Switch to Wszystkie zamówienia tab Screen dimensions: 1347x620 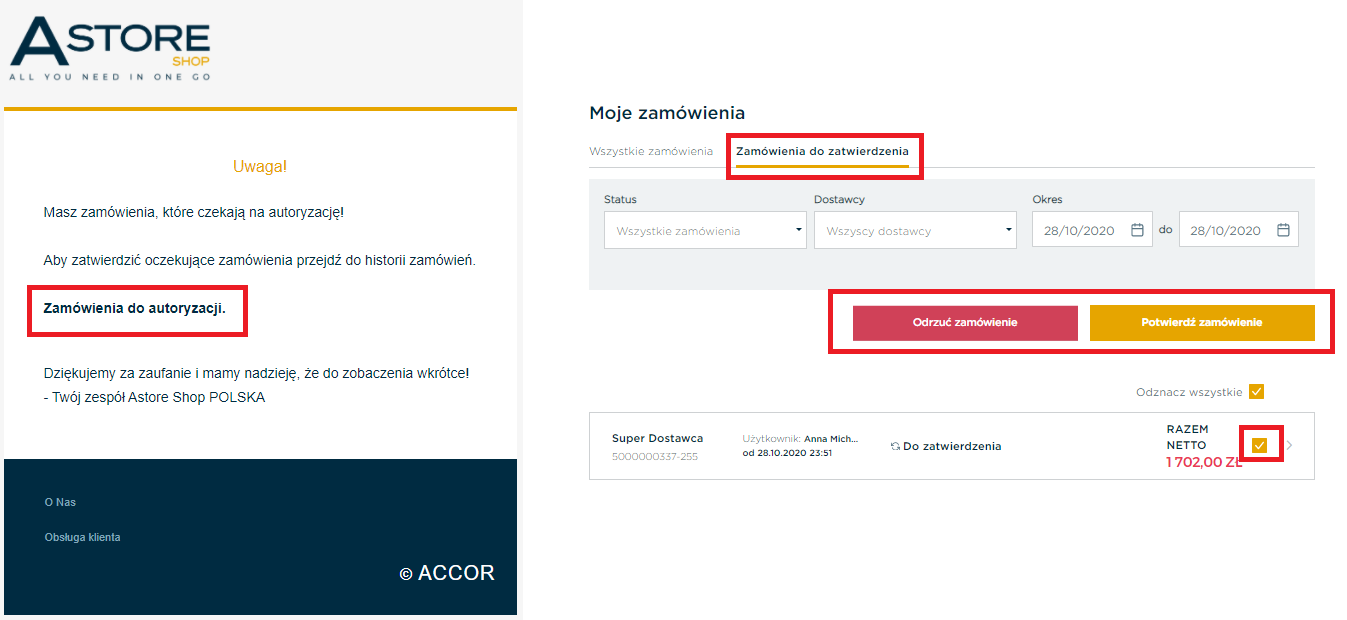(651, 151)
